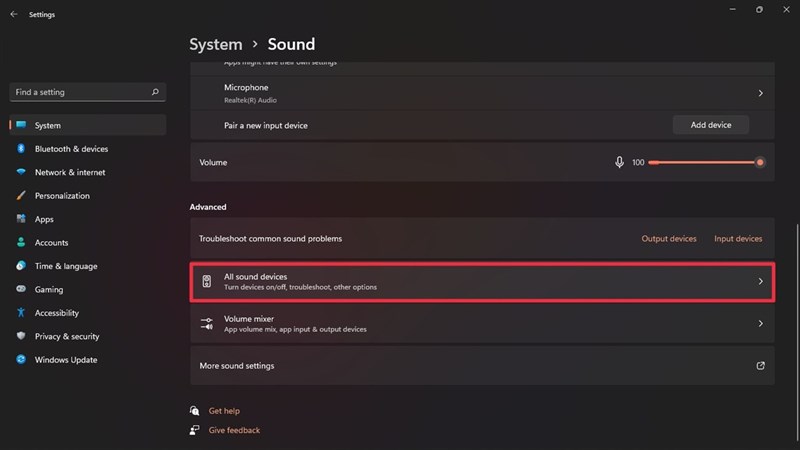Select the Accounts menu item
The image size is (800, 450).
click(52, 243)
